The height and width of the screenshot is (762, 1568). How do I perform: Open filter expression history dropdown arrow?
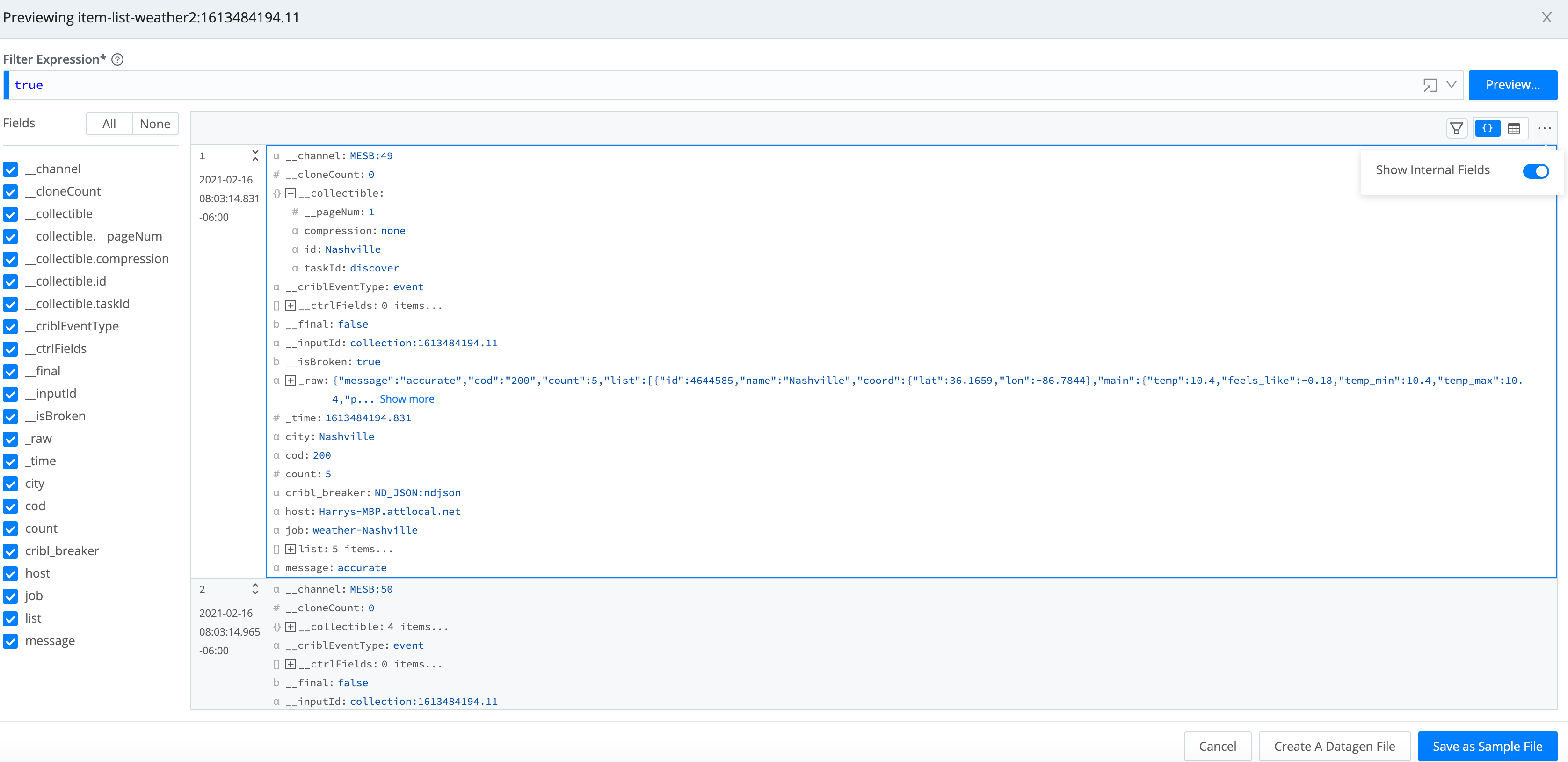[x=1451, y=85]
